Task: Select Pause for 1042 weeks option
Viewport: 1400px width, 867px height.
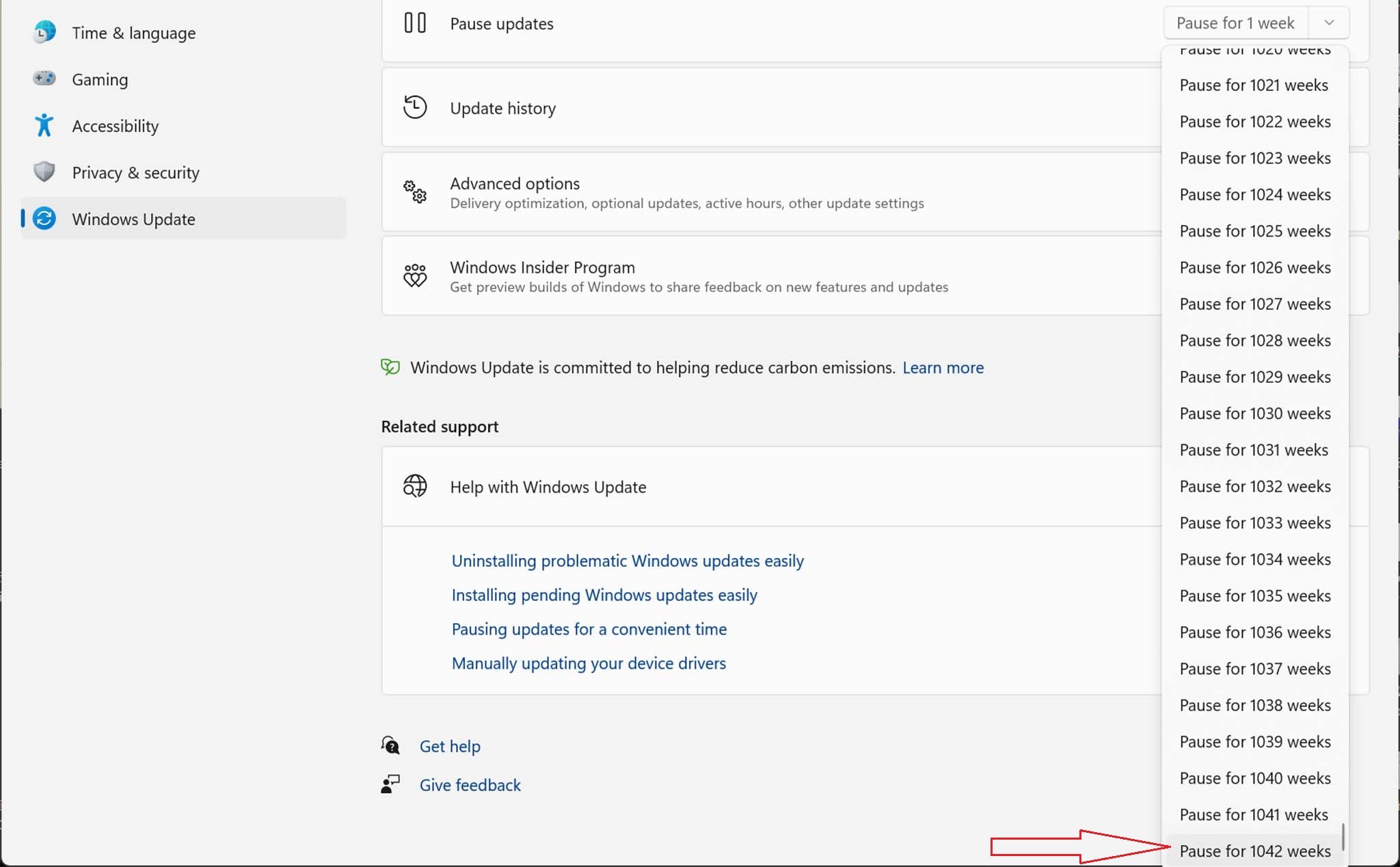Action: pos(1254,851)
